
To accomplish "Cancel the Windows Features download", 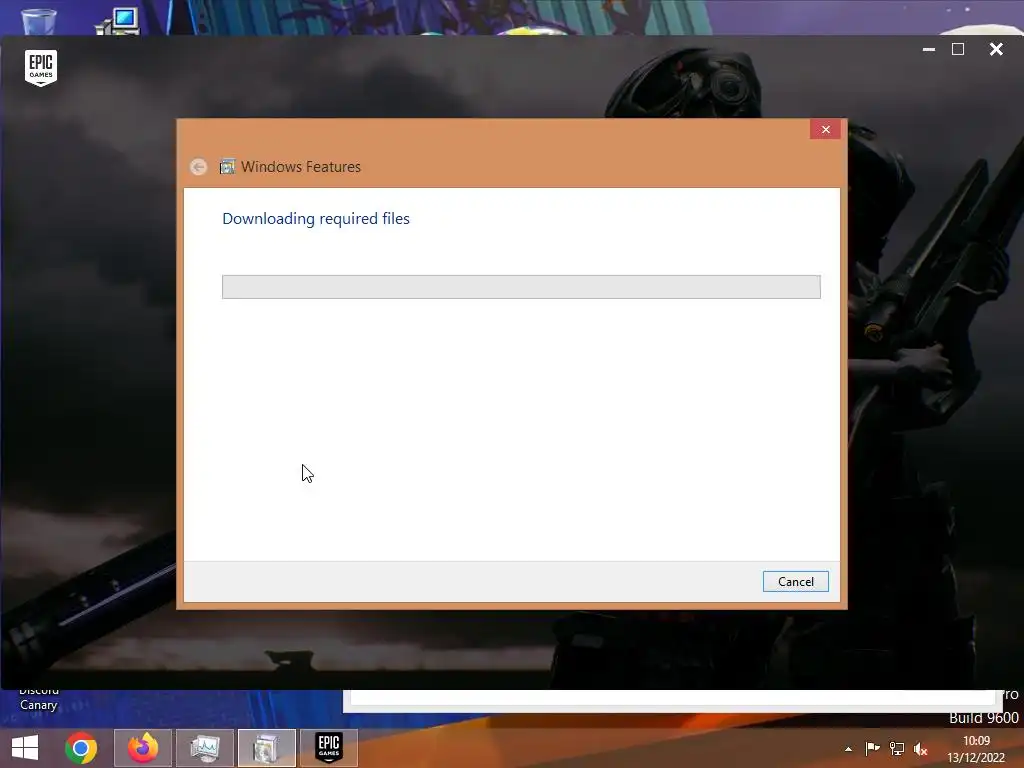I will tap(795, 581).
